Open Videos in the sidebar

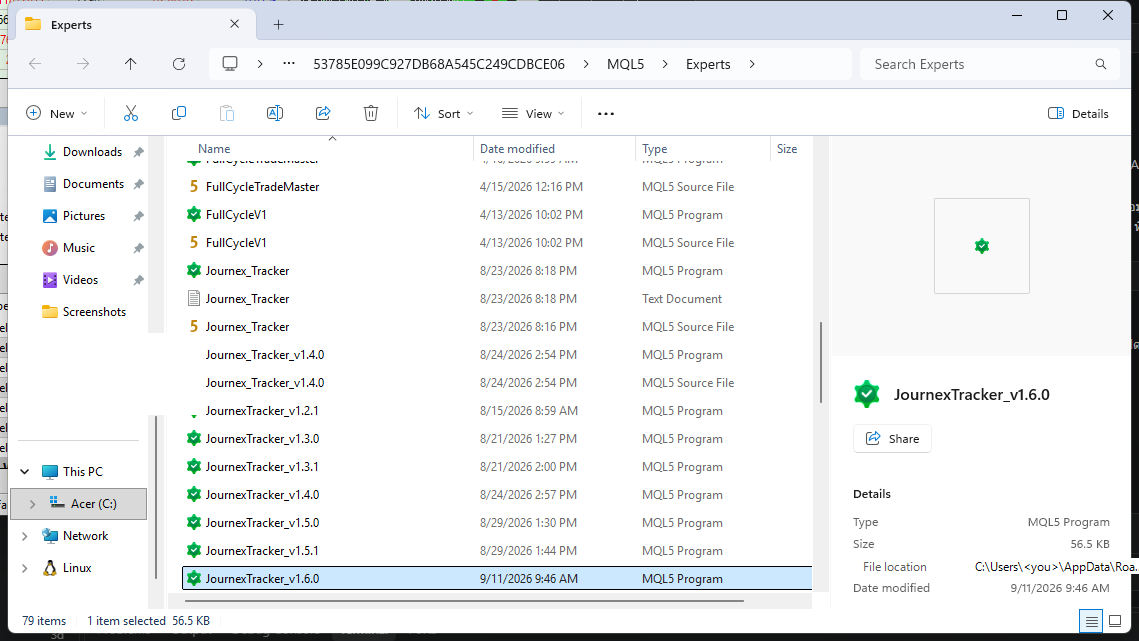[80, 280]
